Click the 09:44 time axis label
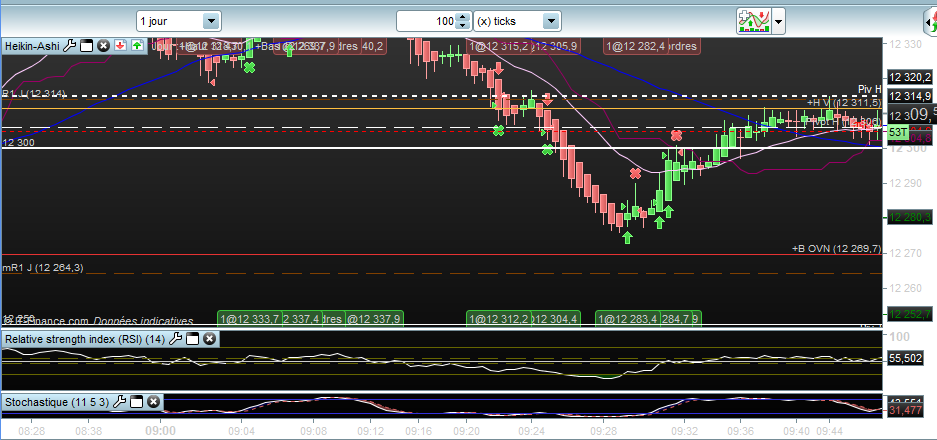The image size is (937, 440). [x=829, y=430]
